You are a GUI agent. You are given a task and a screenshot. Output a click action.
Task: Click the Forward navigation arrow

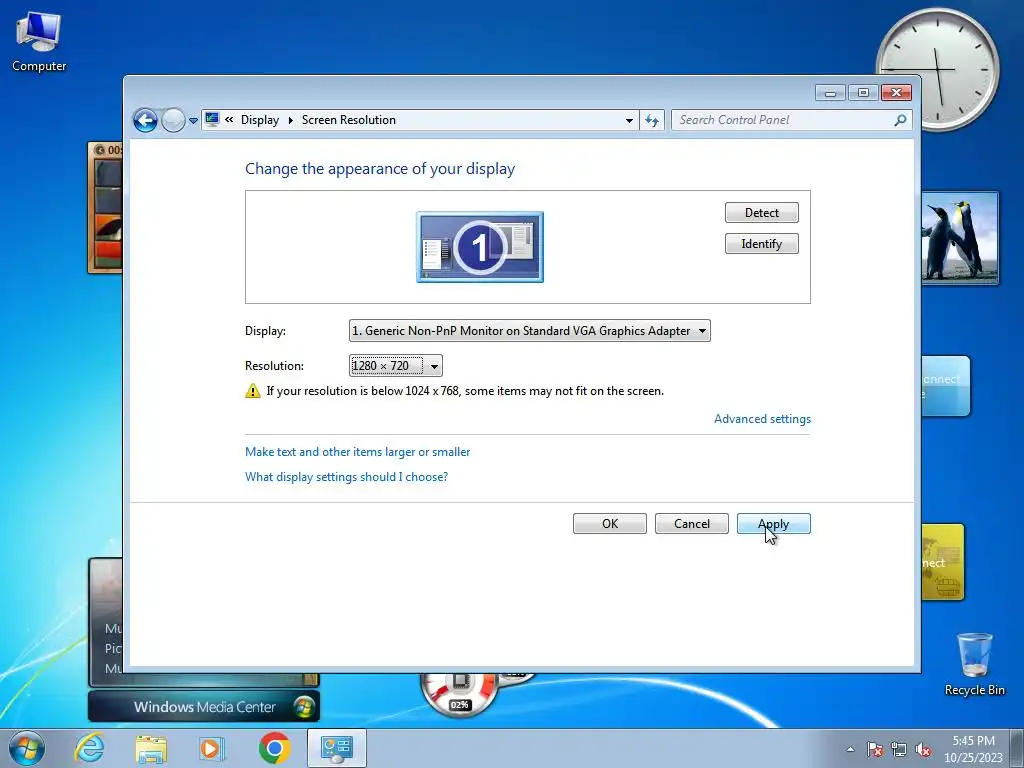[173, 120]
